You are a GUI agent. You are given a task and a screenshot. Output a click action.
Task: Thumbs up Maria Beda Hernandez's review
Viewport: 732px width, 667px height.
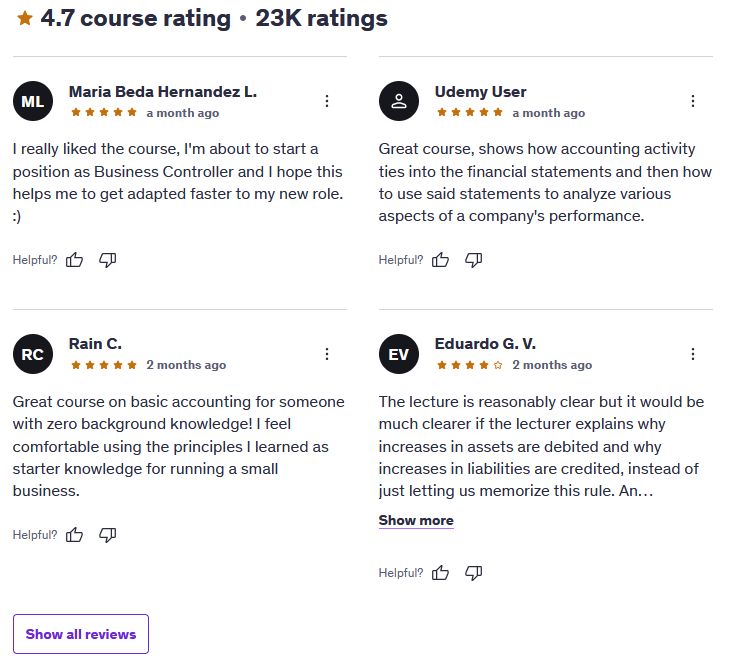(74, 260)
